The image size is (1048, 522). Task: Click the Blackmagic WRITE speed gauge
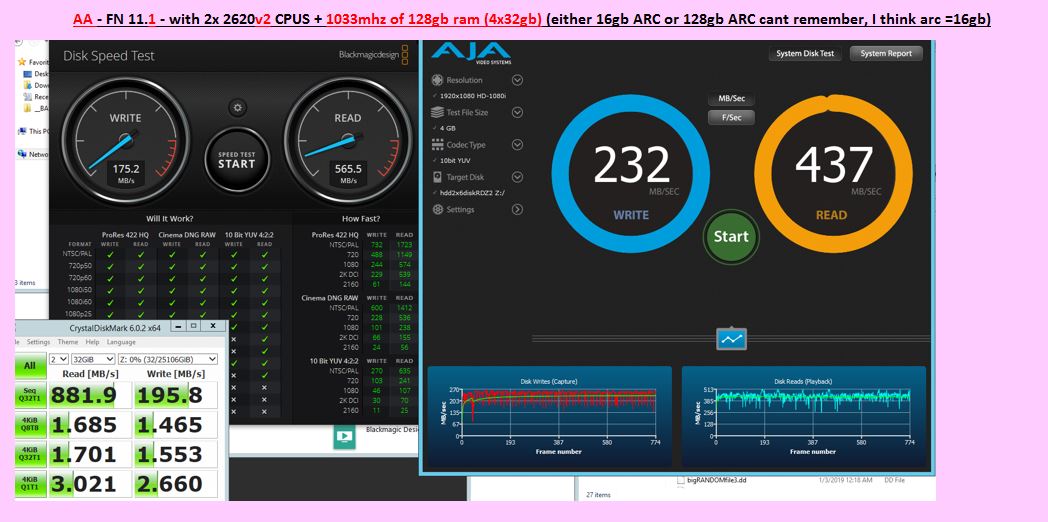(125, 142)
